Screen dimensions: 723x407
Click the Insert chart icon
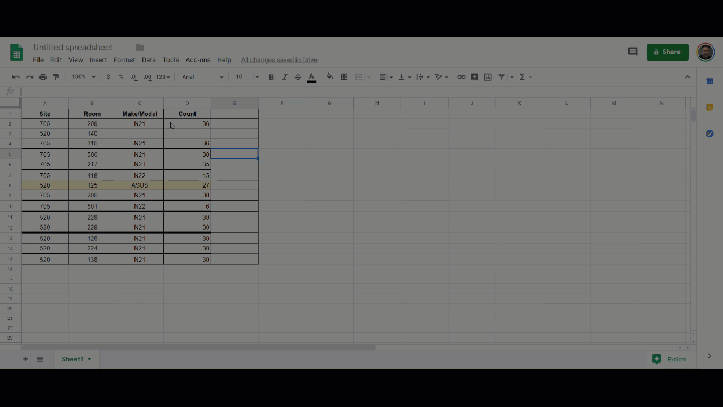488,77
